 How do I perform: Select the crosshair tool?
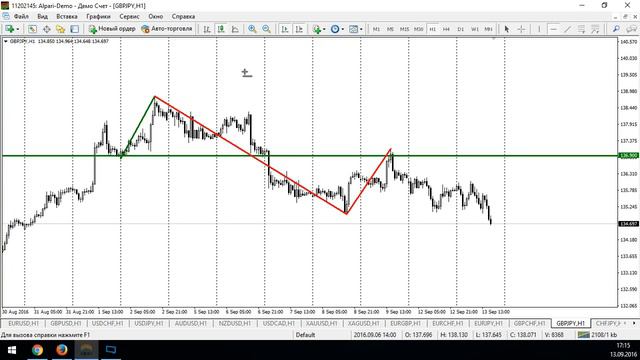[521, 29]
